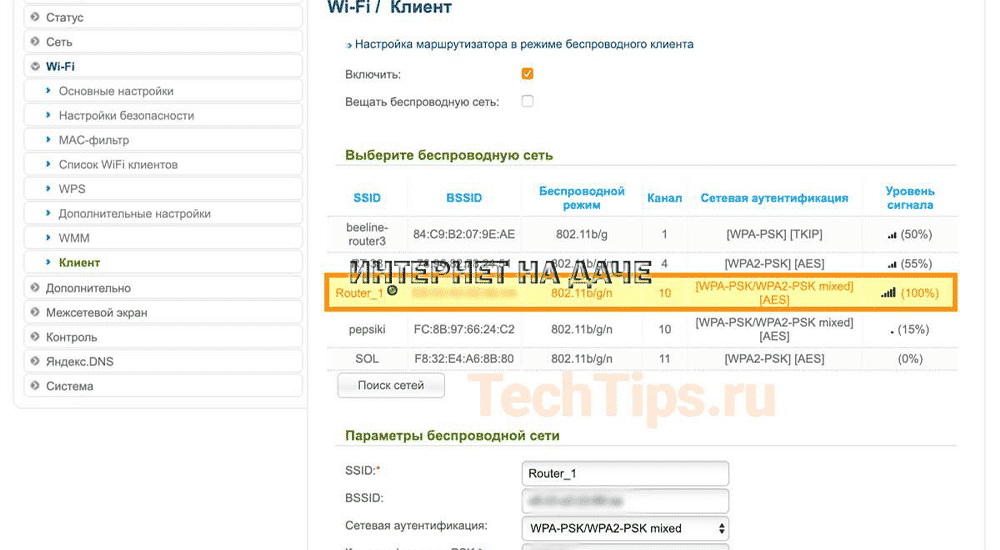Expand the Сеть menu section
The height and width of the screenshot is (550, 1000).
point(163,41)
